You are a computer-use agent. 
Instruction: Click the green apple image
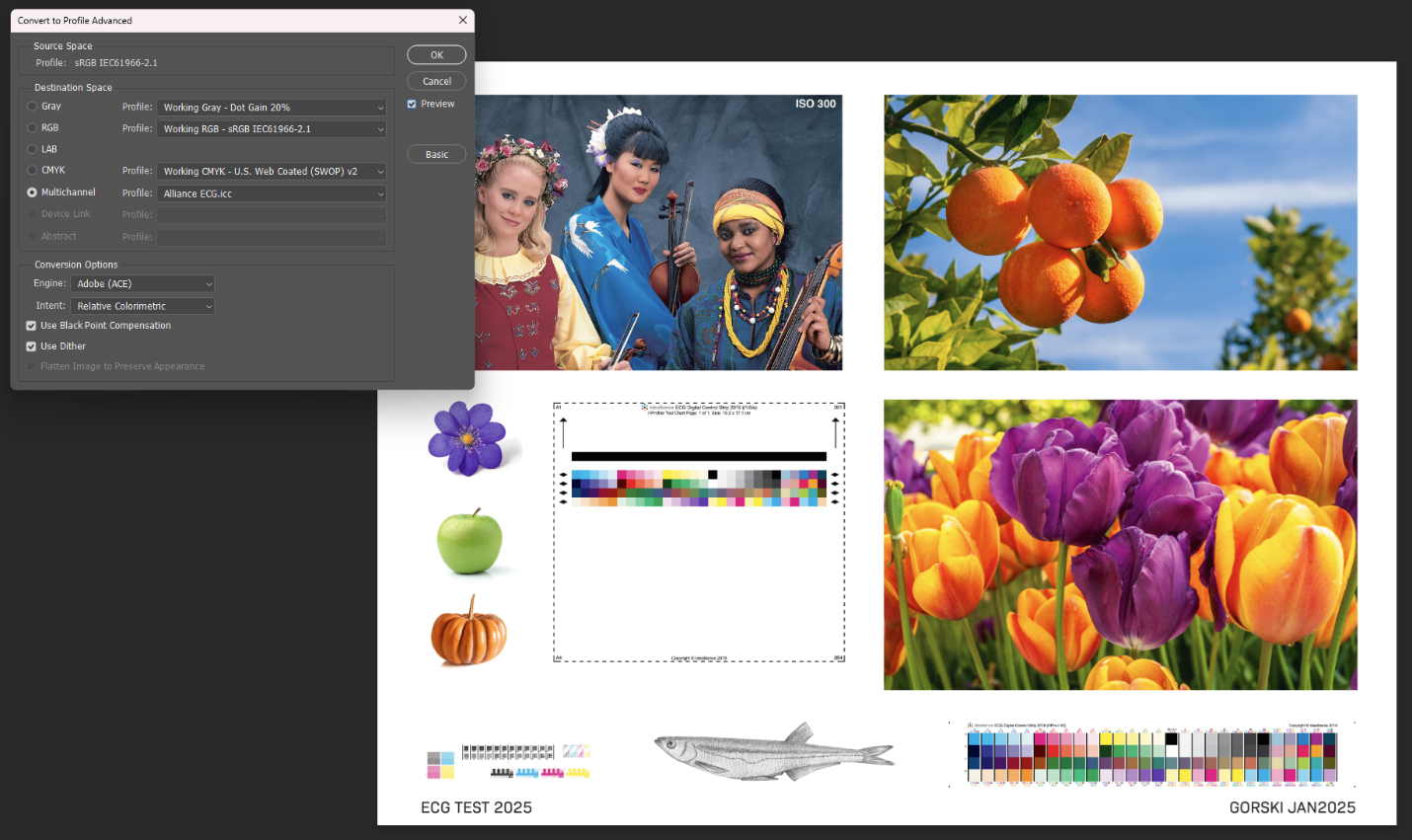(x=470, y=542)
